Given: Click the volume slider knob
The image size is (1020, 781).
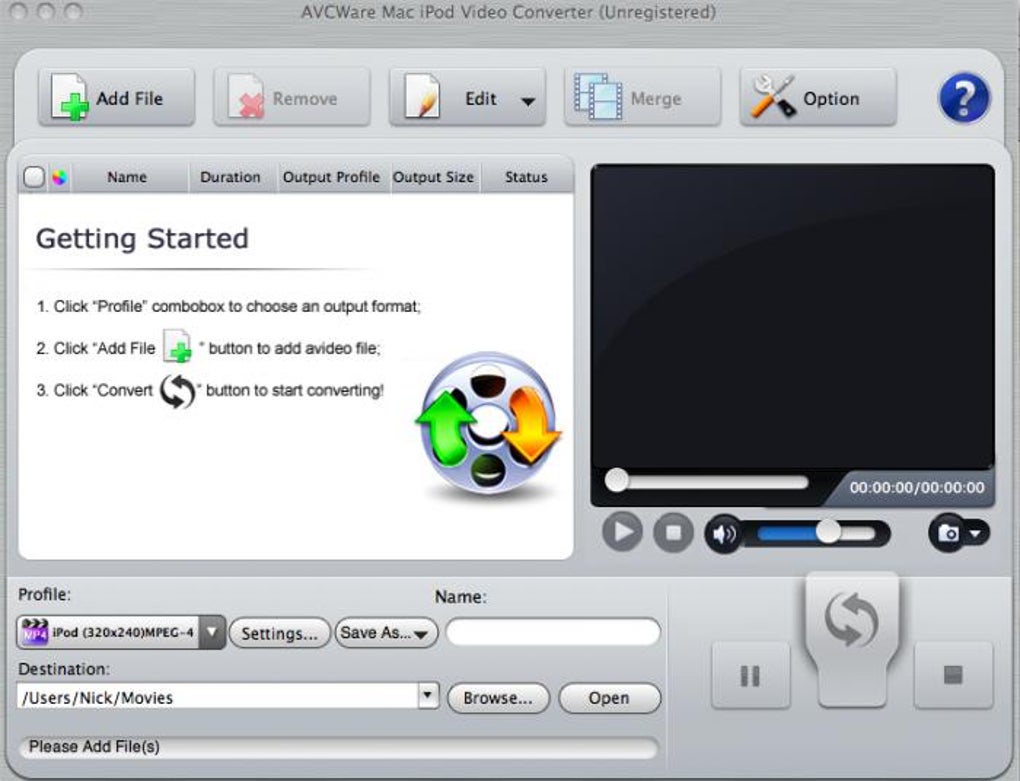Looking at the screenshot, I should pyautogui.click(x=829, y=532).
